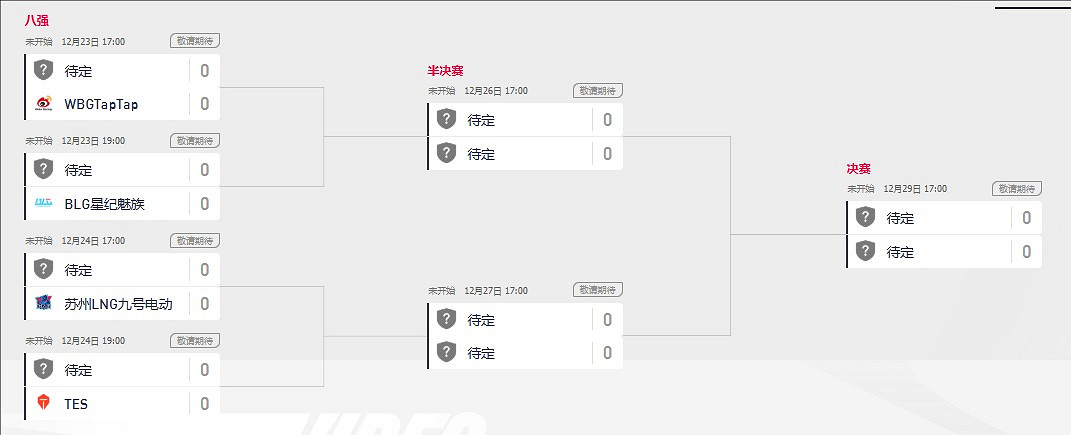Screen dimensions: 1071x435
Task: Open the WBGTapTap team name link
Action: coord(101,104)
